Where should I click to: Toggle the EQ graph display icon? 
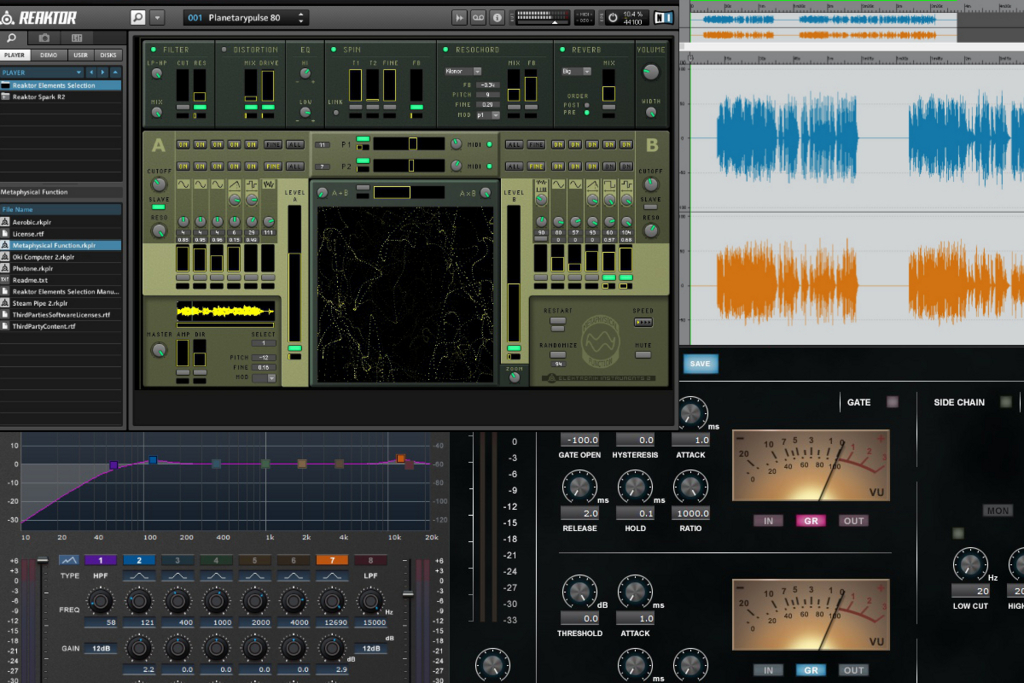pyautogui.click(x=69, y=560)
